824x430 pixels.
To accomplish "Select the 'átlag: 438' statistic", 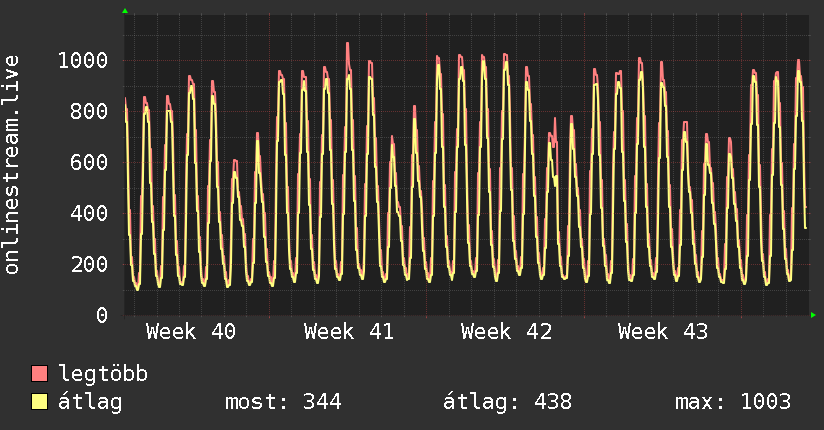I will tap(507, 402).
